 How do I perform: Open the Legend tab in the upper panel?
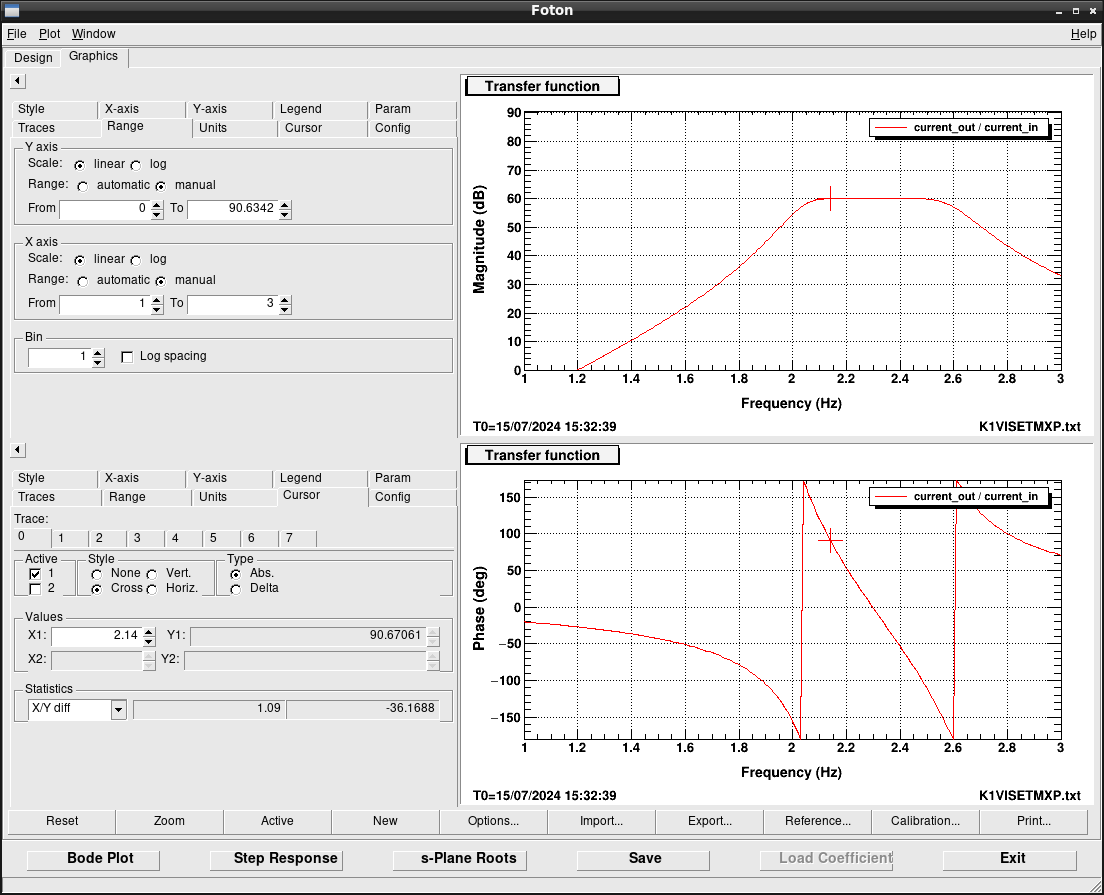pos(300,109)
